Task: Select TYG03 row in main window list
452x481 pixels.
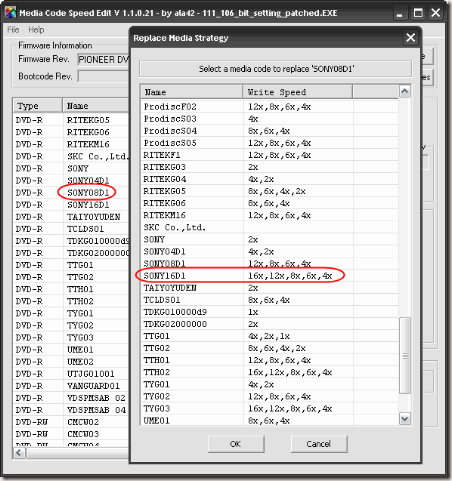Action: click(71, 338)
